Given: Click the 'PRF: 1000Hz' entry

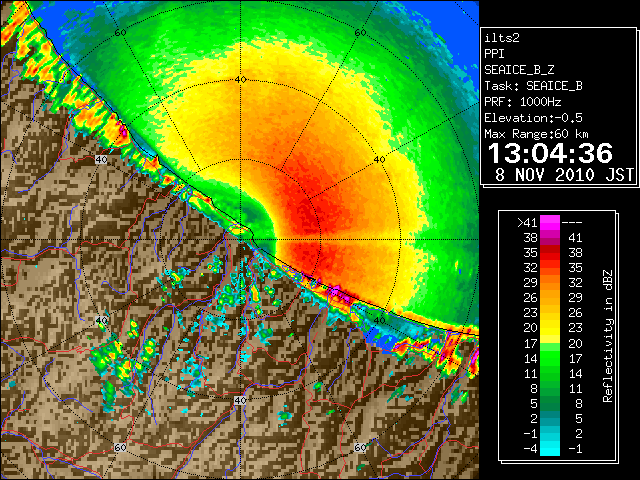Looking at the screenshot, I should point(523,102).
